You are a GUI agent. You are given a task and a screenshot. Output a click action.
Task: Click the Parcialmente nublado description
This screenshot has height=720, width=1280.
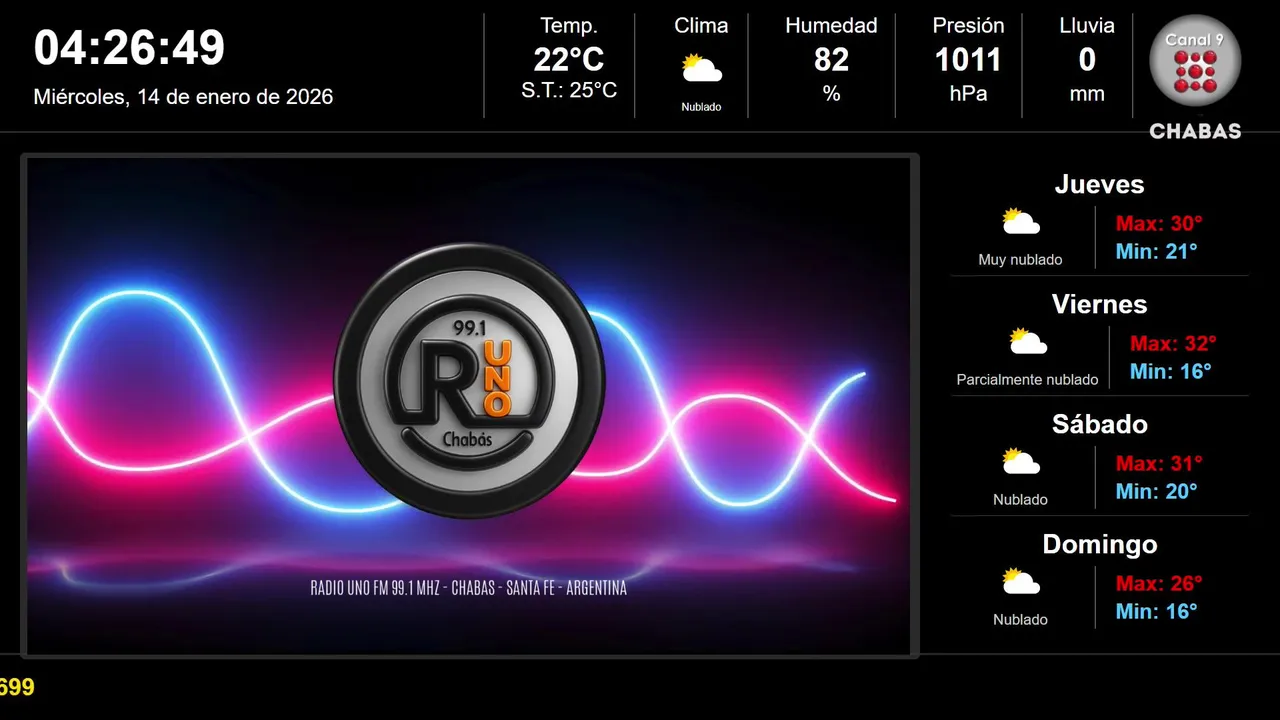[x=1027, y=380]
